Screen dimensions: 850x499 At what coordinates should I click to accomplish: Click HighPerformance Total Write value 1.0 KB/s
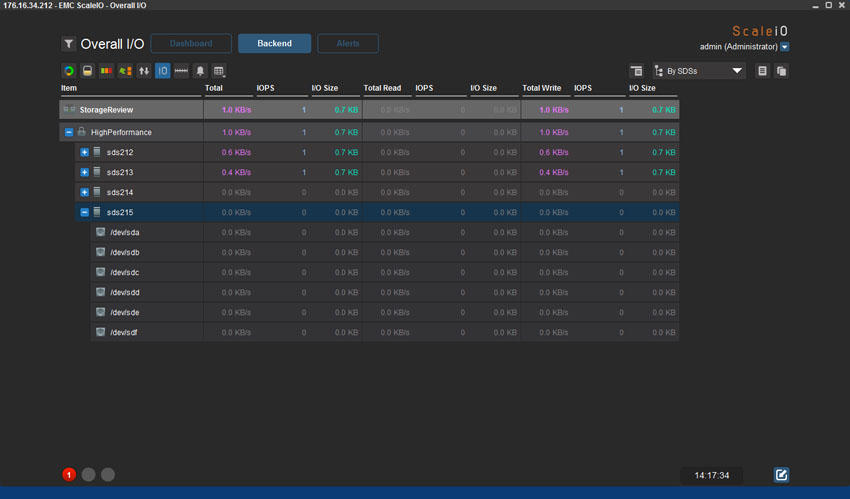coord(553,132)
